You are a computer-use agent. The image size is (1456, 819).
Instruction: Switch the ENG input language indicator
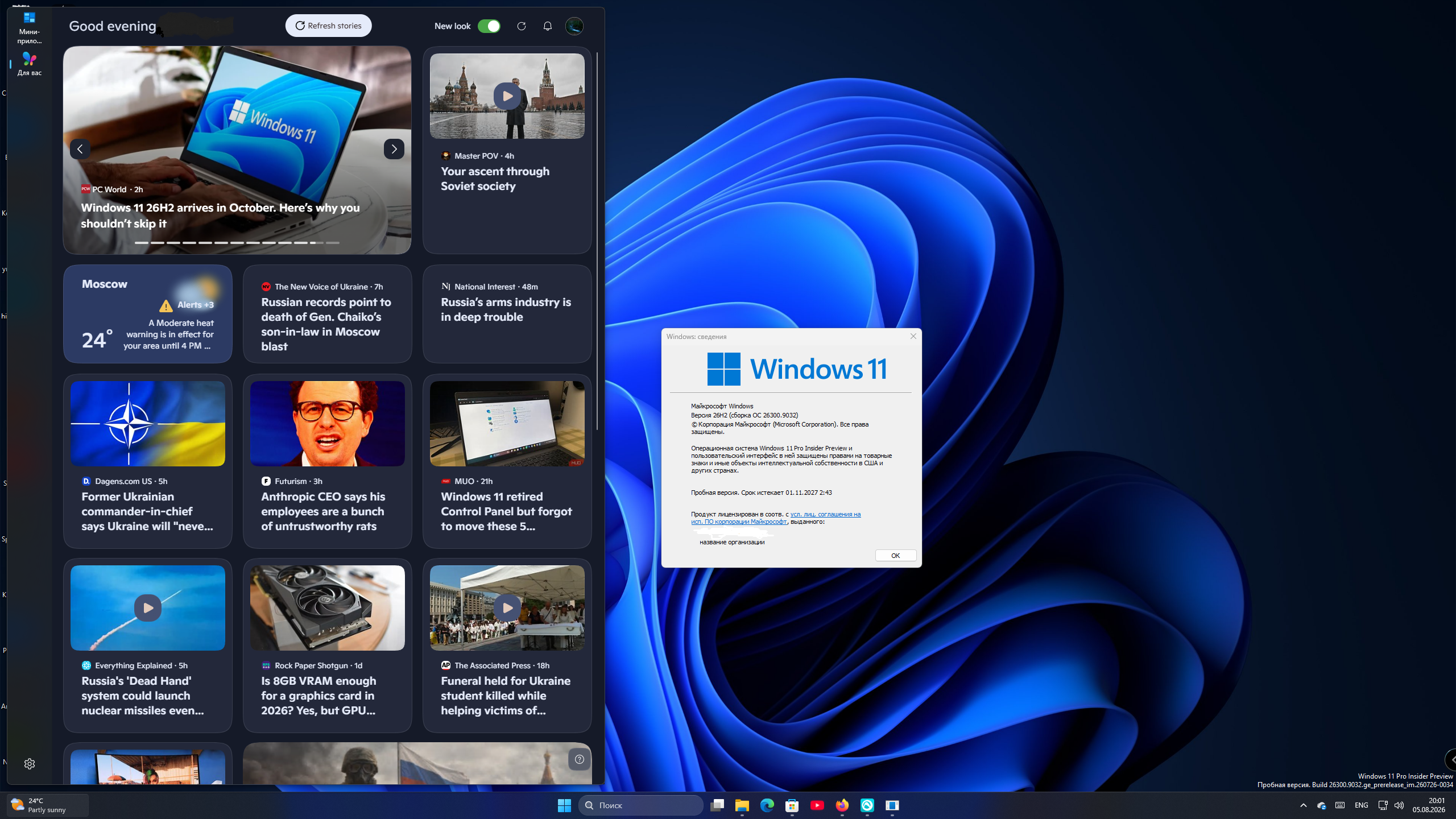(x=1362, y=805)
